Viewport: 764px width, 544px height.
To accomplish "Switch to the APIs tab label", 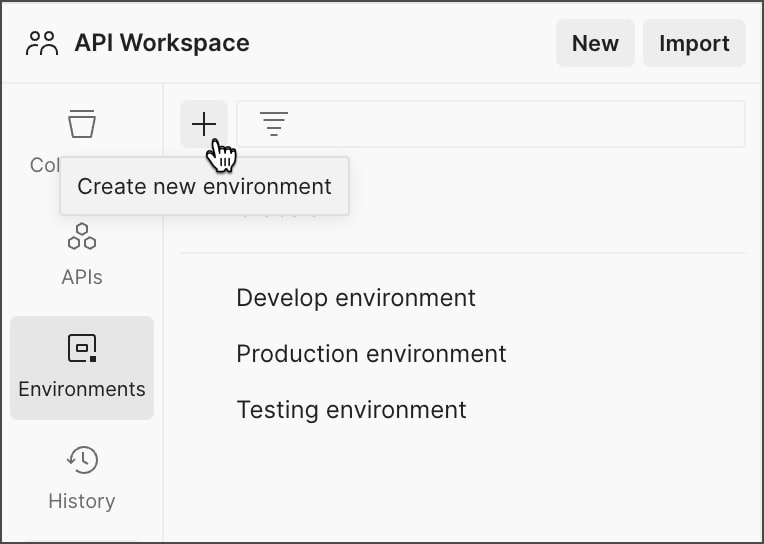I will coord(82,277).
